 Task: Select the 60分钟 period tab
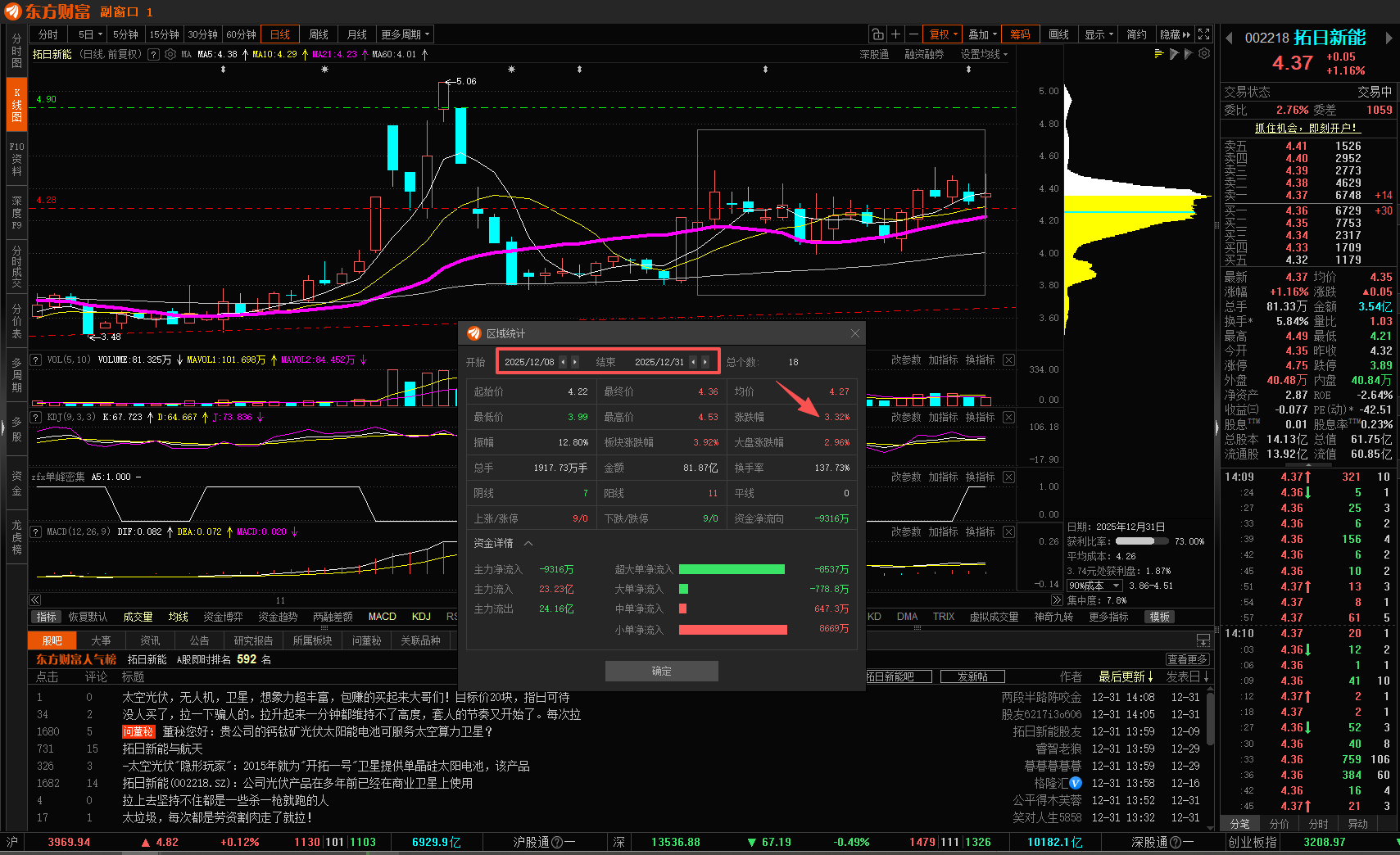pos(241,34)
